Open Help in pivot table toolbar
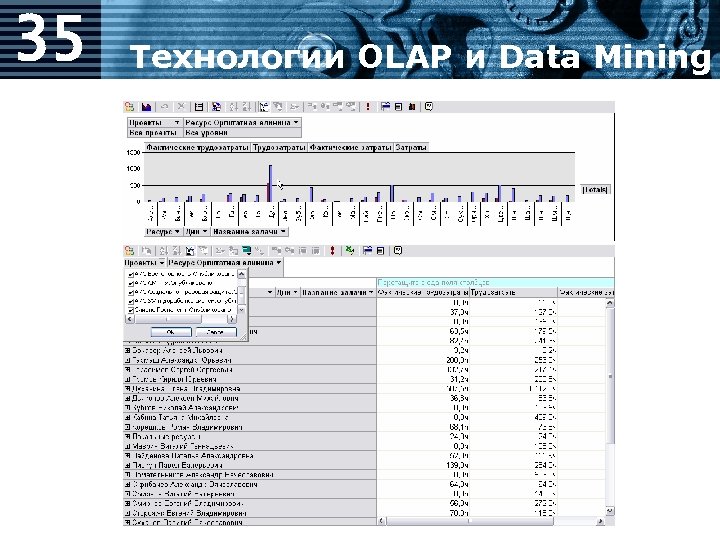The height and width of the screenshot is (540, 720). (x=398, y=251)
